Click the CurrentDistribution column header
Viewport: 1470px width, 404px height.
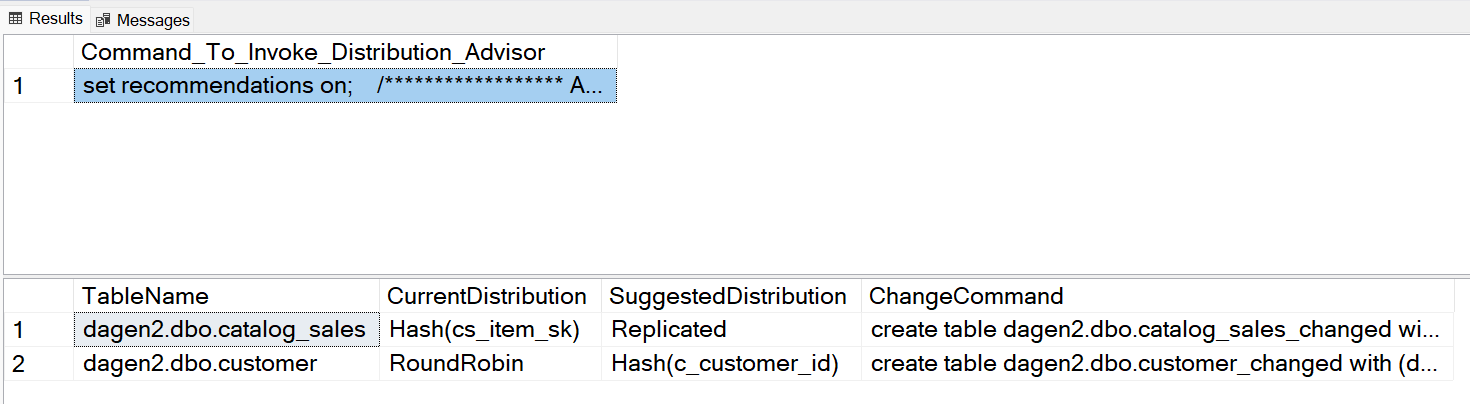coord(491,296)
